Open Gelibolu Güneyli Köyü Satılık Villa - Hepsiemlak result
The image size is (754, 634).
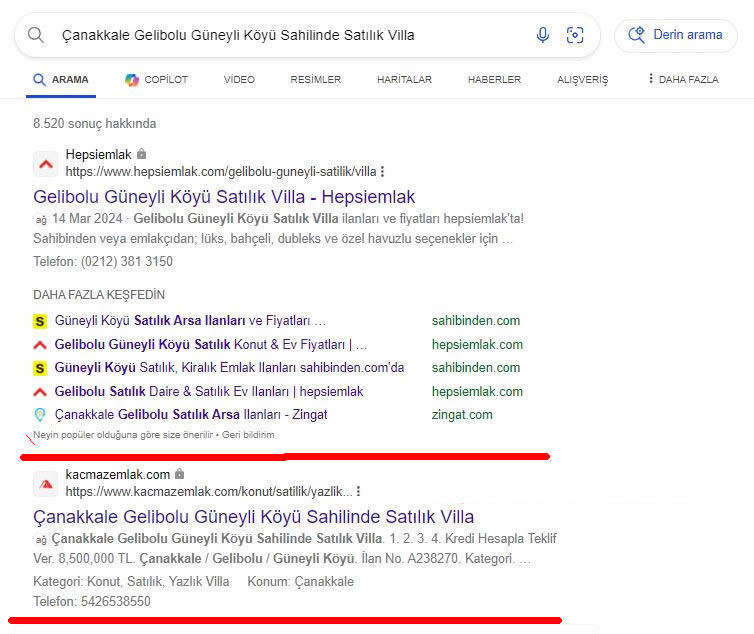click(x=224, y=197)
